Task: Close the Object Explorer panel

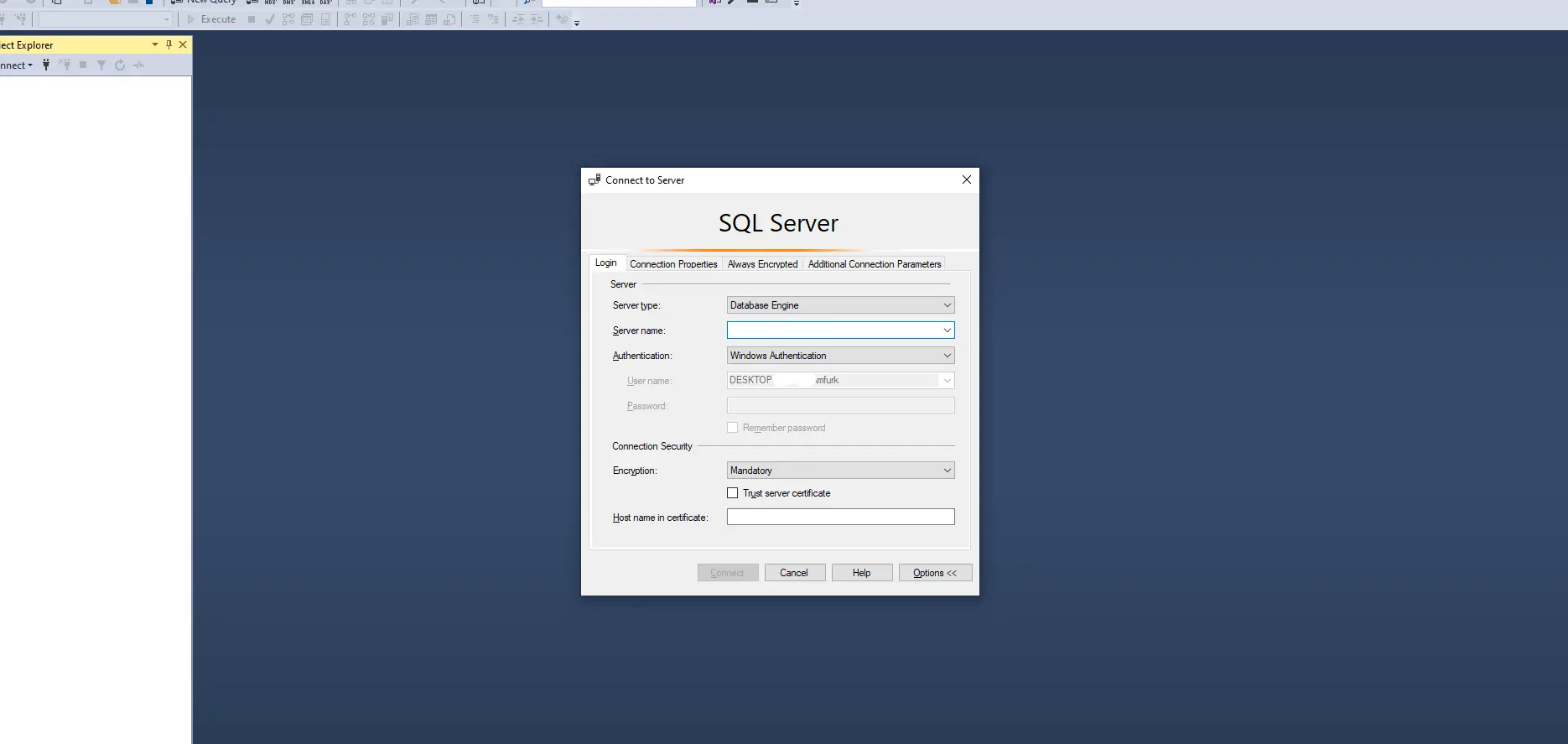Action: (183, 44)
